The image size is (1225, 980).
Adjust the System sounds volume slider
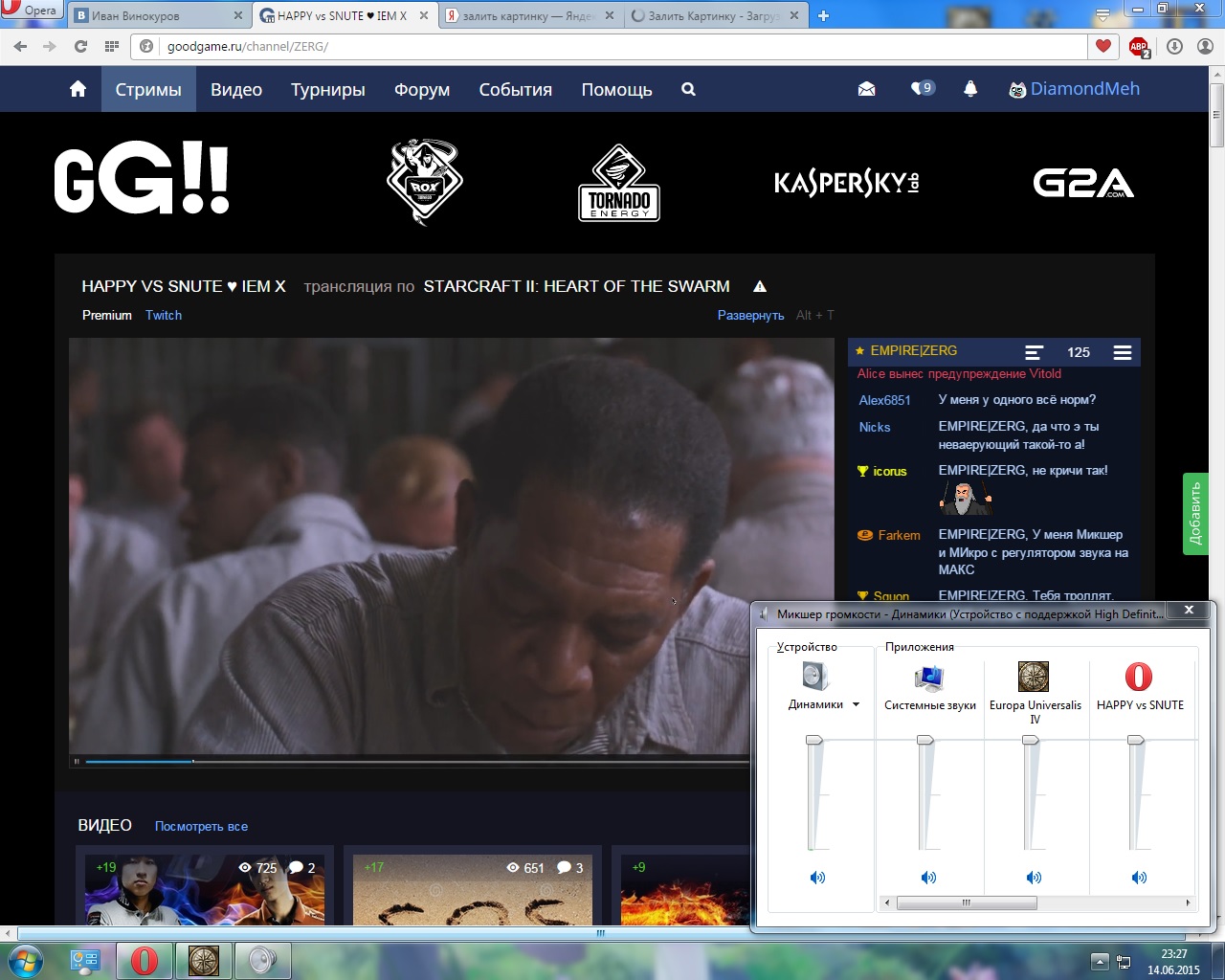[925, 740]
